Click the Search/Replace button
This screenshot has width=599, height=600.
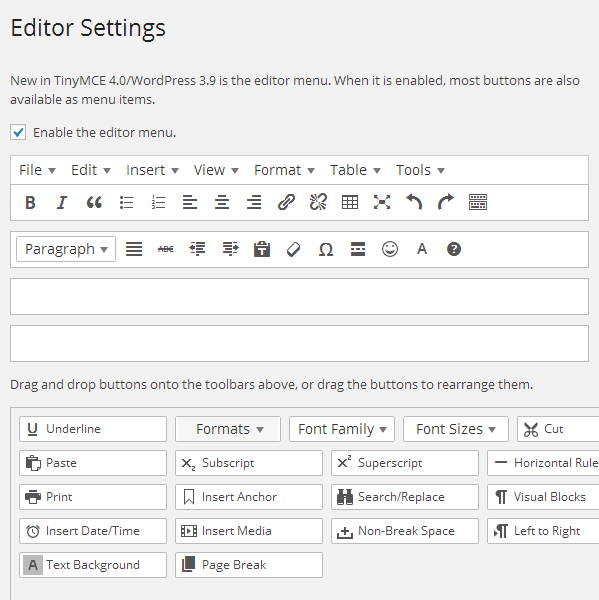tap(405, 497)
